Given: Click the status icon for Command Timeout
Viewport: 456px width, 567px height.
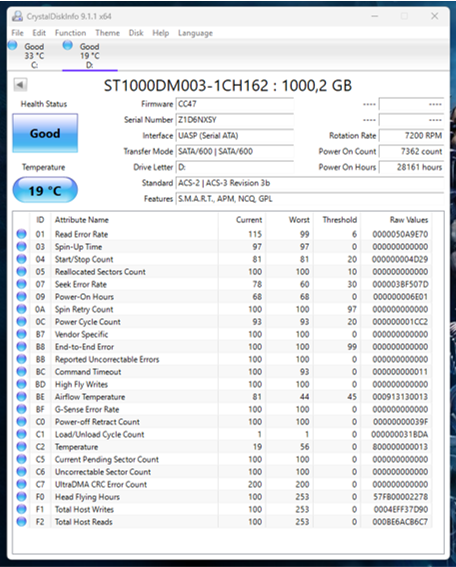Looking at the screenshot, I should coord(22,372).
